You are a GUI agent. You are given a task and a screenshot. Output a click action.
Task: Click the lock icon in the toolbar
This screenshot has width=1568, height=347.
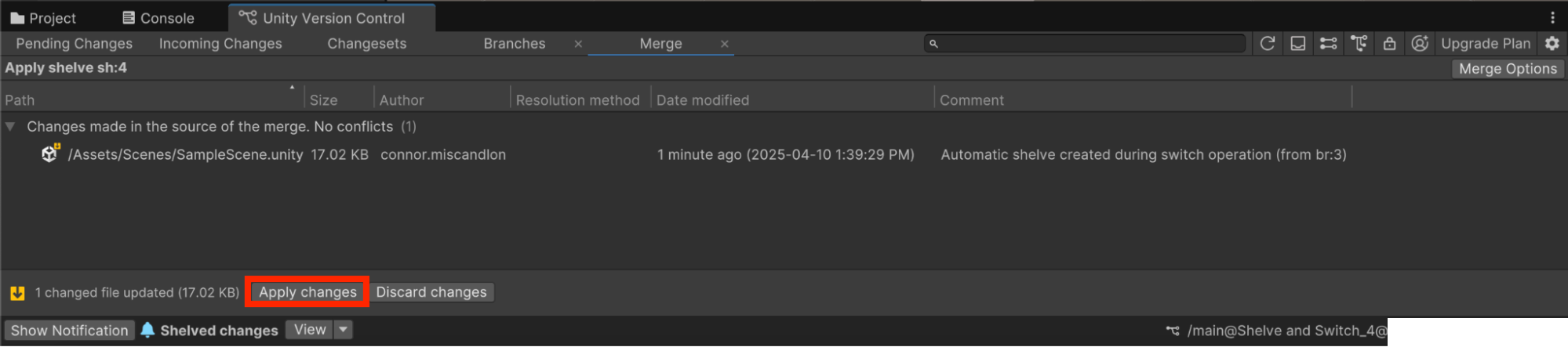[1389, 44]
